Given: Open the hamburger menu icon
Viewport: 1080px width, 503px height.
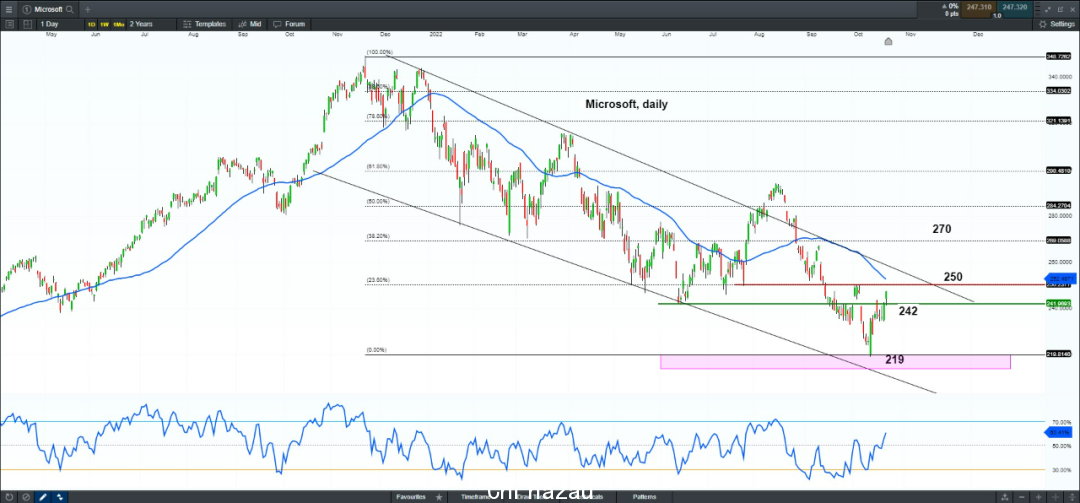Looking at the screenshot, I should point(8,10).
